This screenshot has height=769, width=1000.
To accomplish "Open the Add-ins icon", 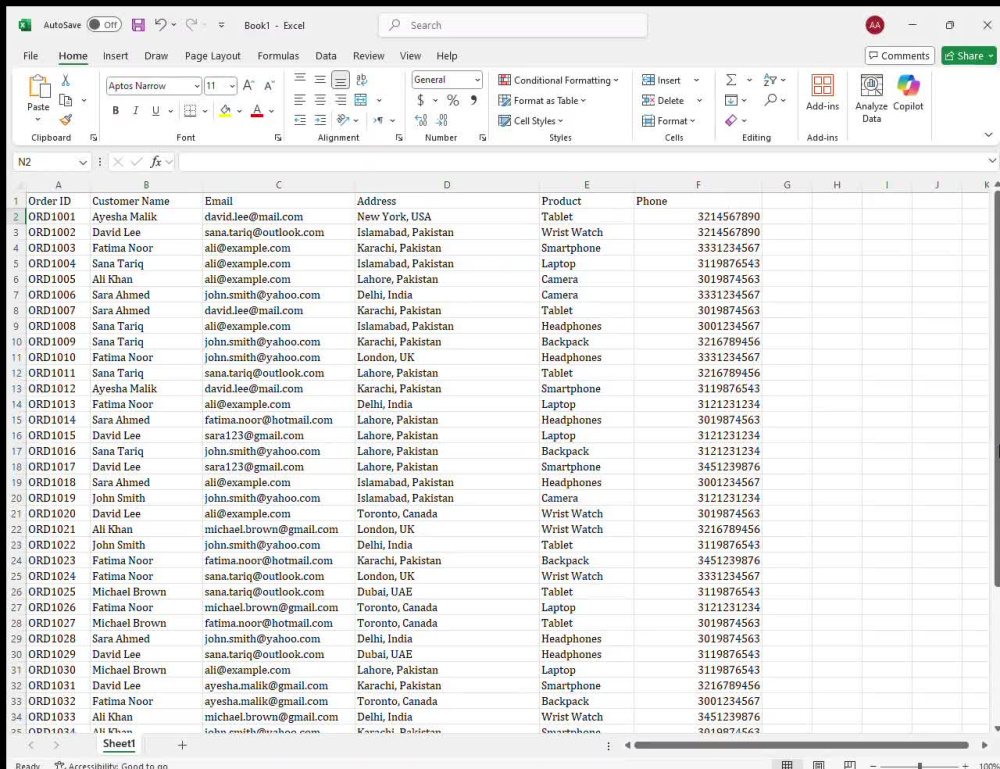I will [x=822, y=92].
